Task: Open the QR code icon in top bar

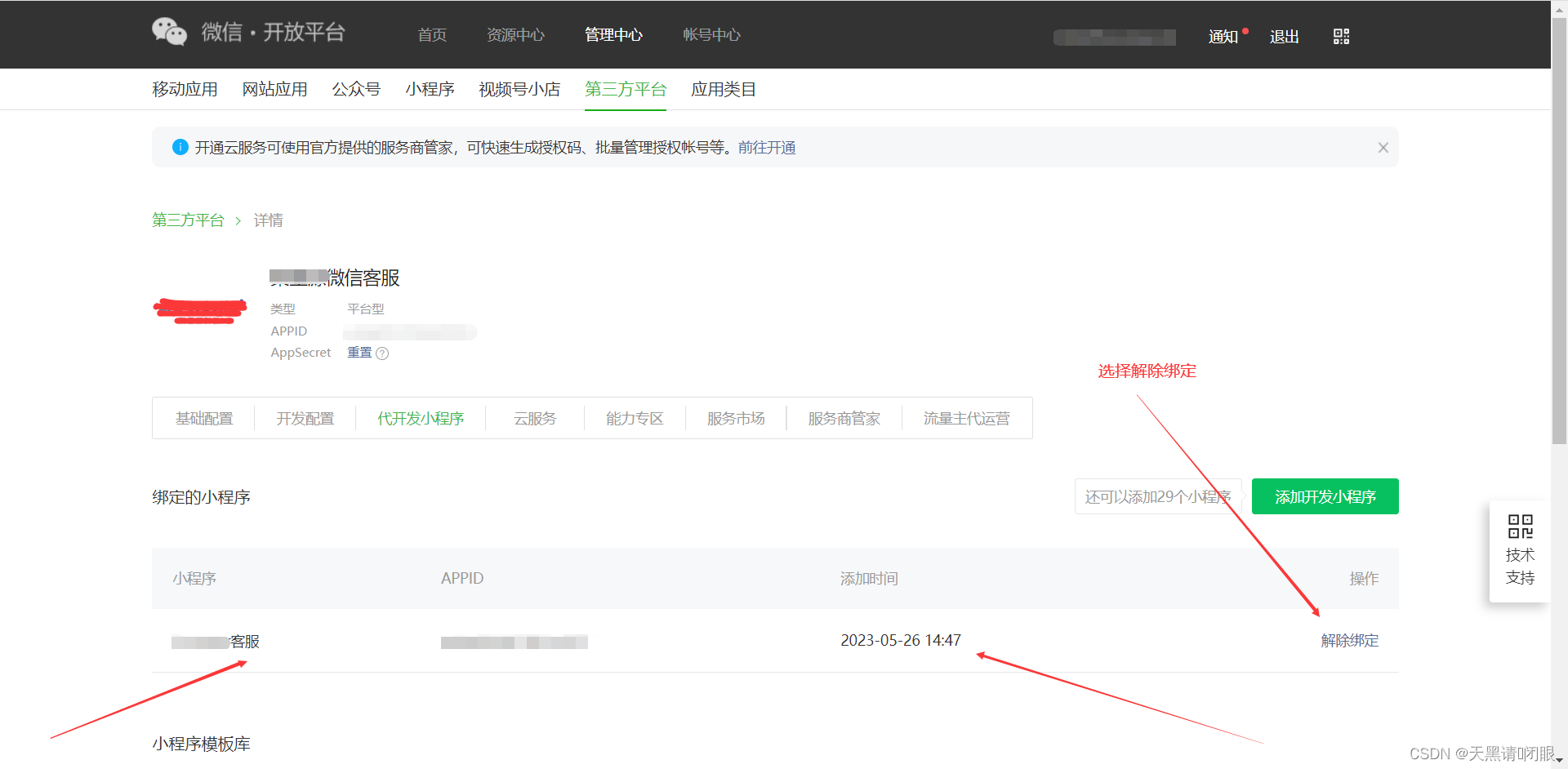Action: (x=1341, y=36)
